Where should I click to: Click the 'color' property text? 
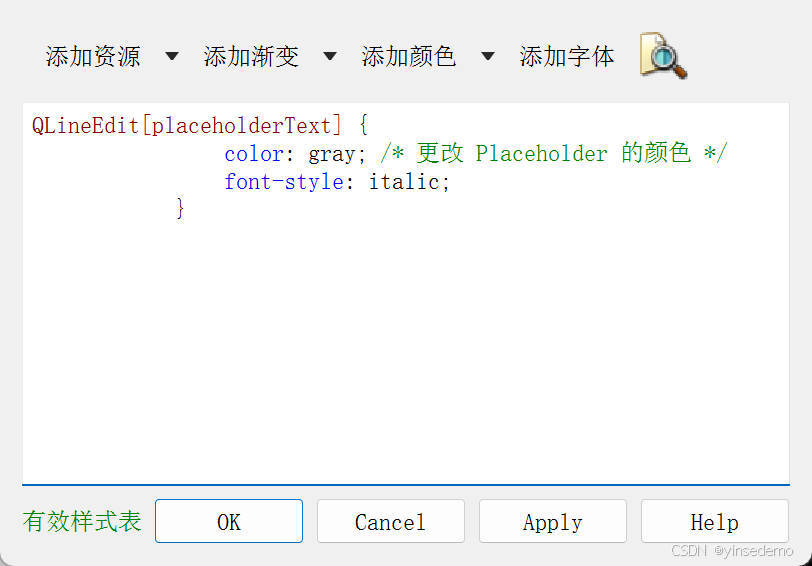pyautogui.click(x=254, y=154)
